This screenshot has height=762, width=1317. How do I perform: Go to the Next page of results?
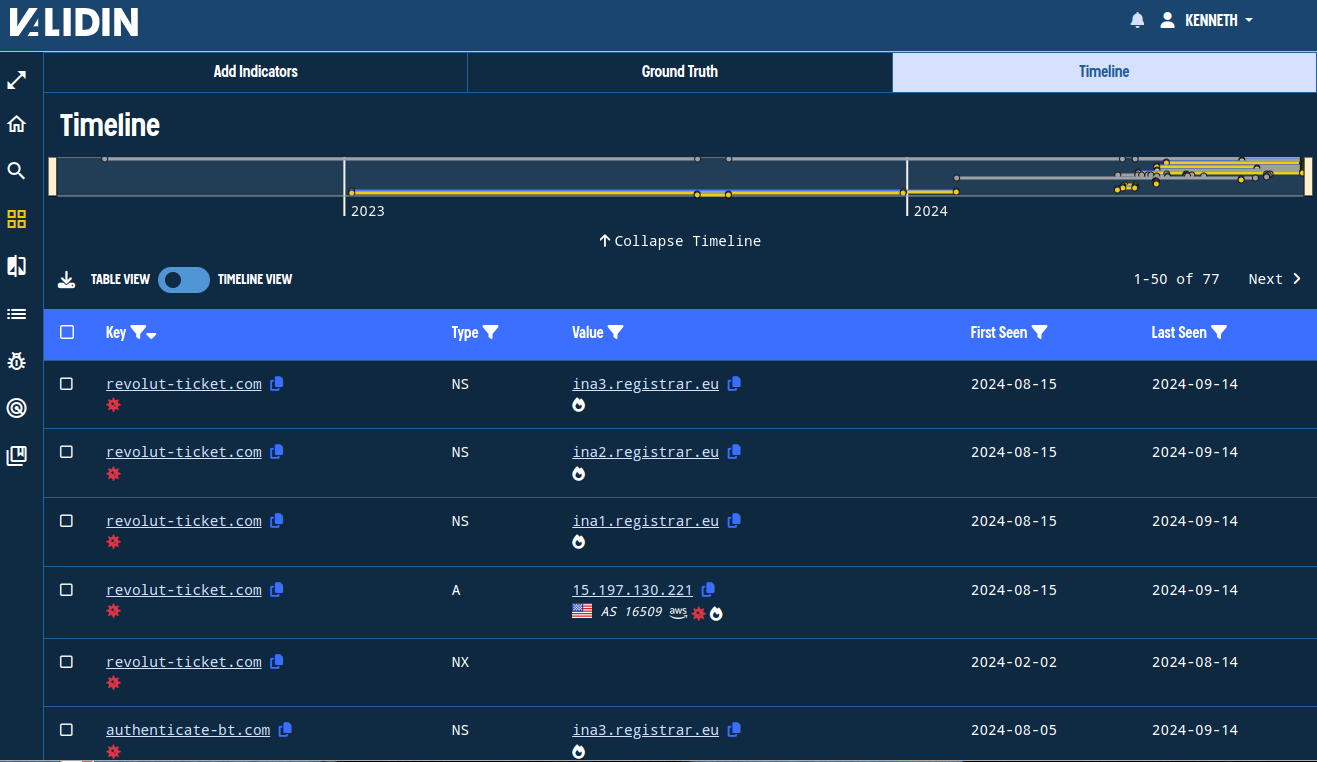[x=1275, y=279]
